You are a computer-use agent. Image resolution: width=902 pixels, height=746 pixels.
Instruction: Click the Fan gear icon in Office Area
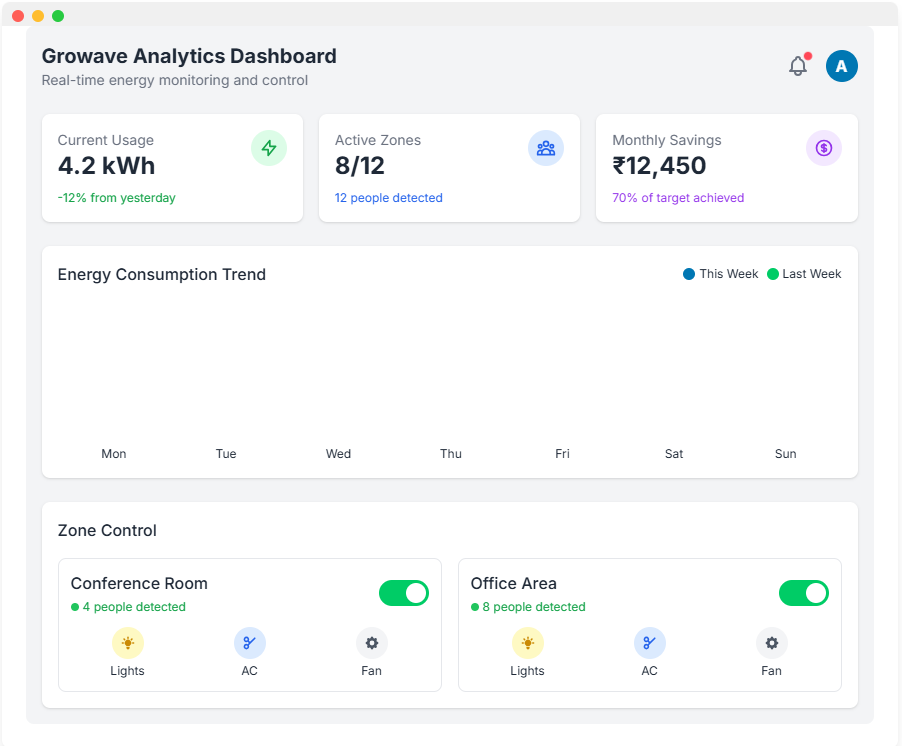(771, 643)
